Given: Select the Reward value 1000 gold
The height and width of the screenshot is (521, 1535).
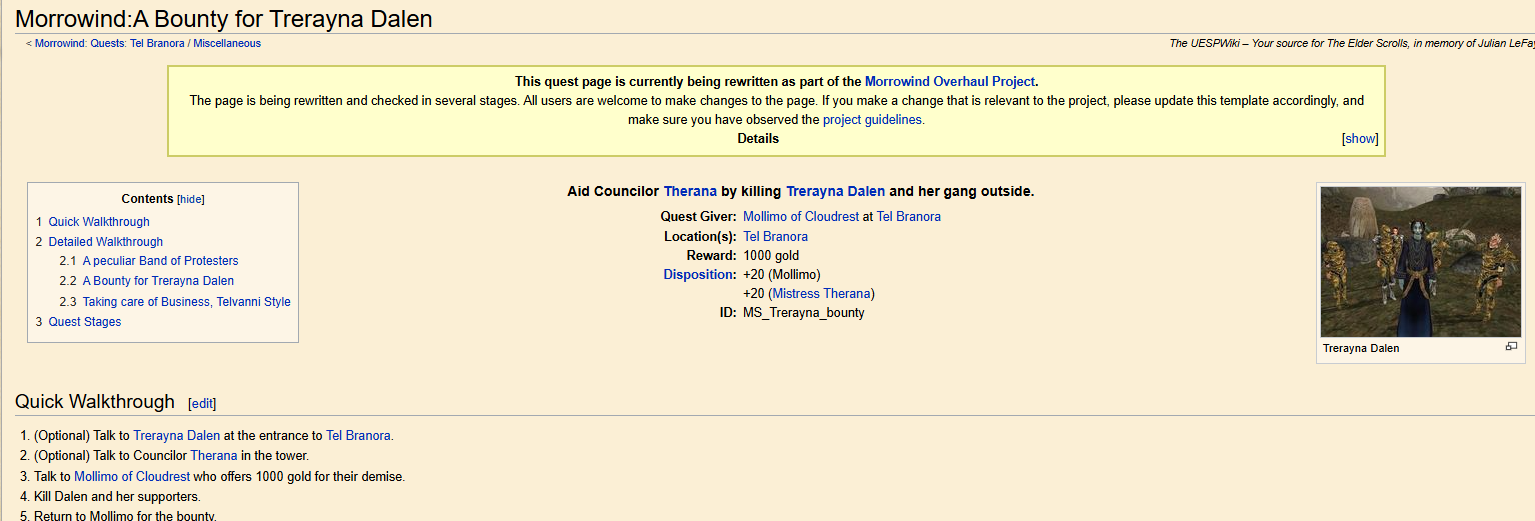Looking at the screenshot, I should tap(771, 256).
